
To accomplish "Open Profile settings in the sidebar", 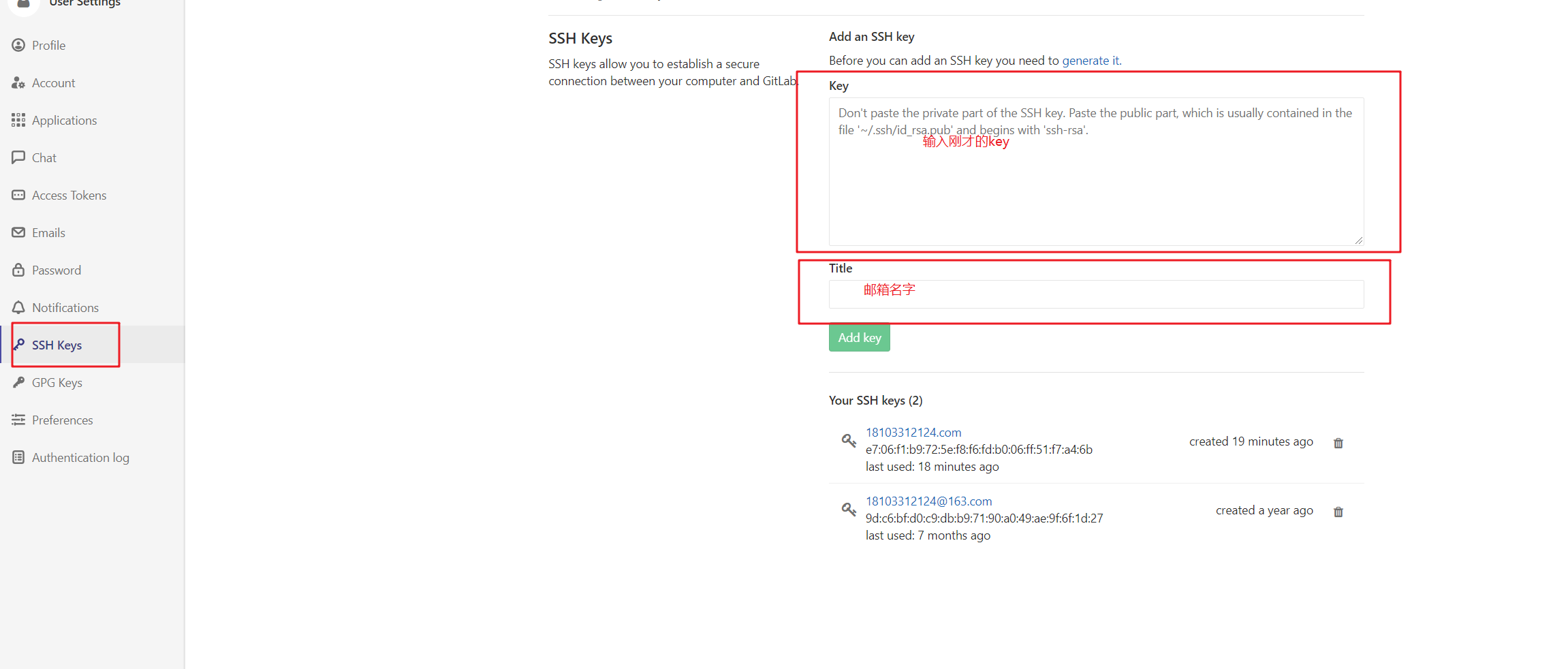I will pos(48,45).
